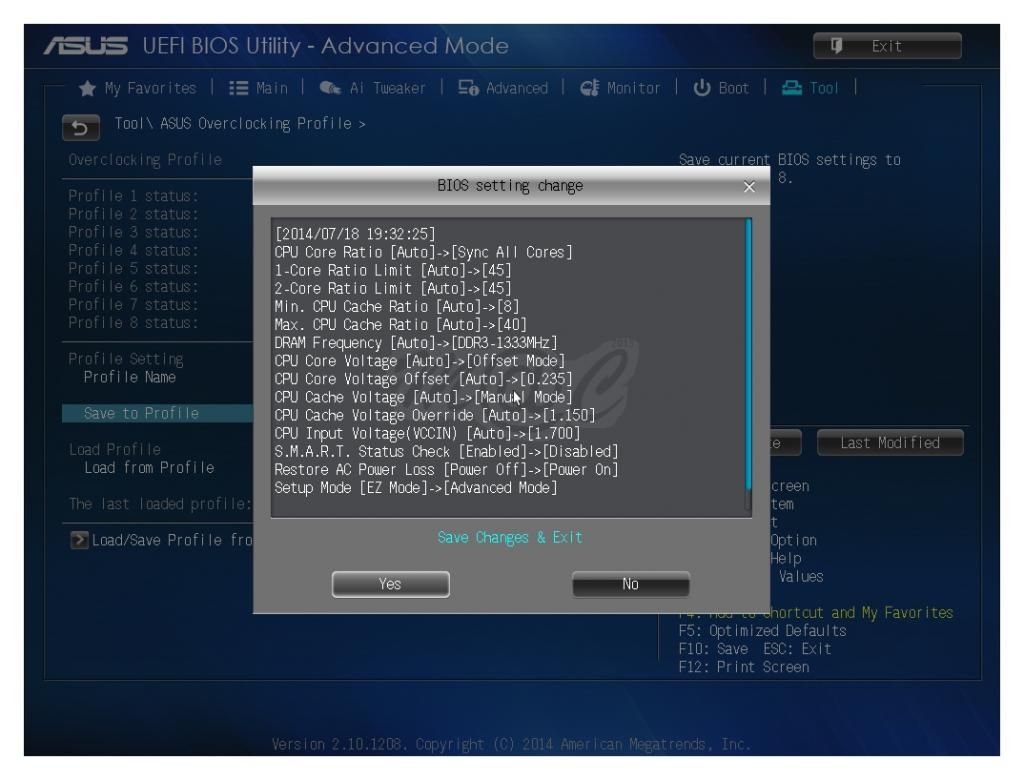Select the Save to Profile option

(141, 413)
